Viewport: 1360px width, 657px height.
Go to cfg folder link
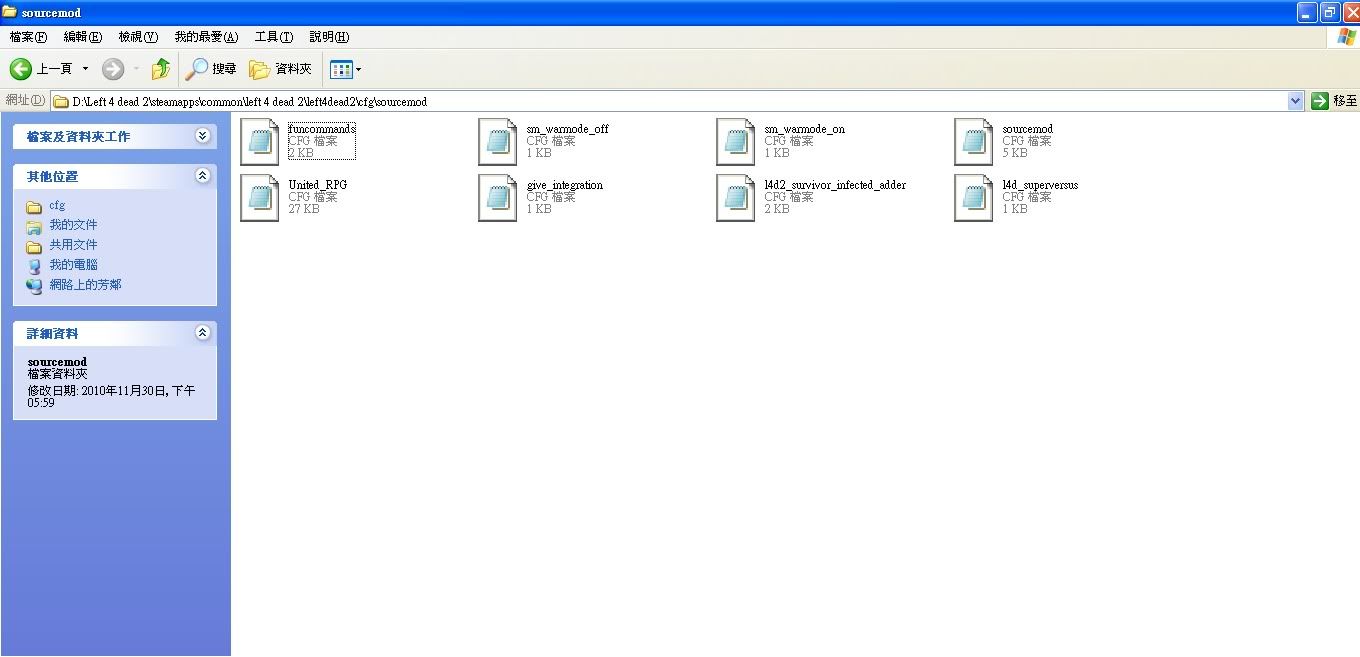[x=57, y=205]
